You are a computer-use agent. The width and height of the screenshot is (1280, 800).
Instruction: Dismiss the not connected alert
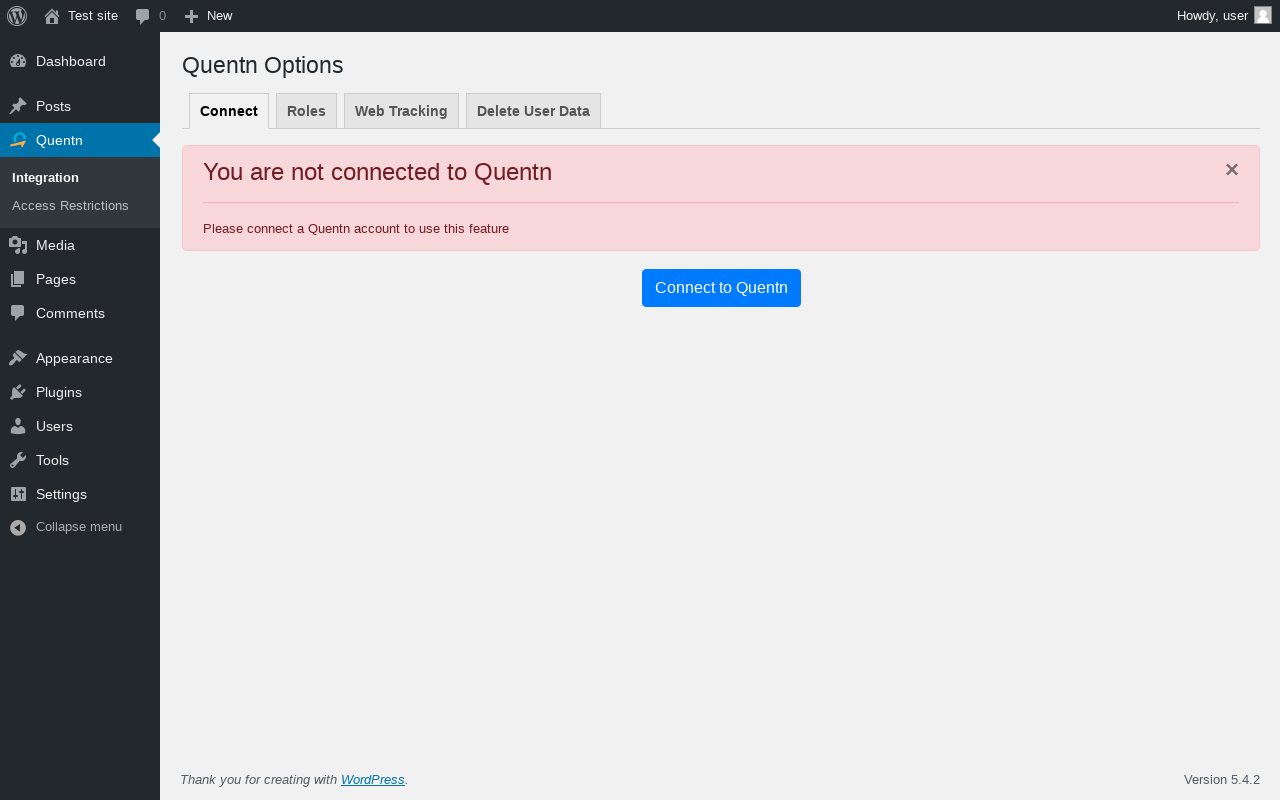[1232, 170]
